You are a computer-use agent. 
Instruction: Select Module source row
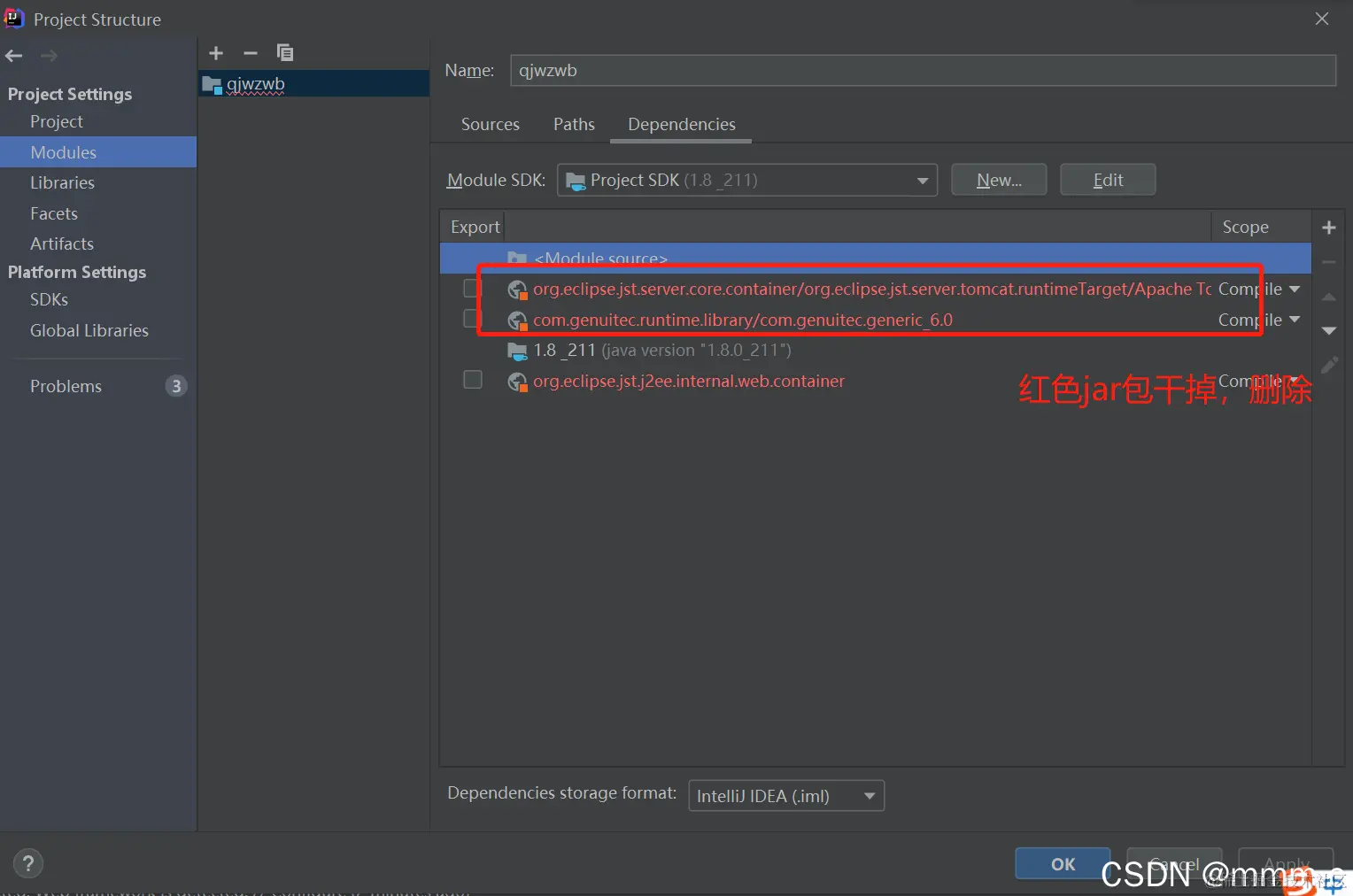click(875, 258)
